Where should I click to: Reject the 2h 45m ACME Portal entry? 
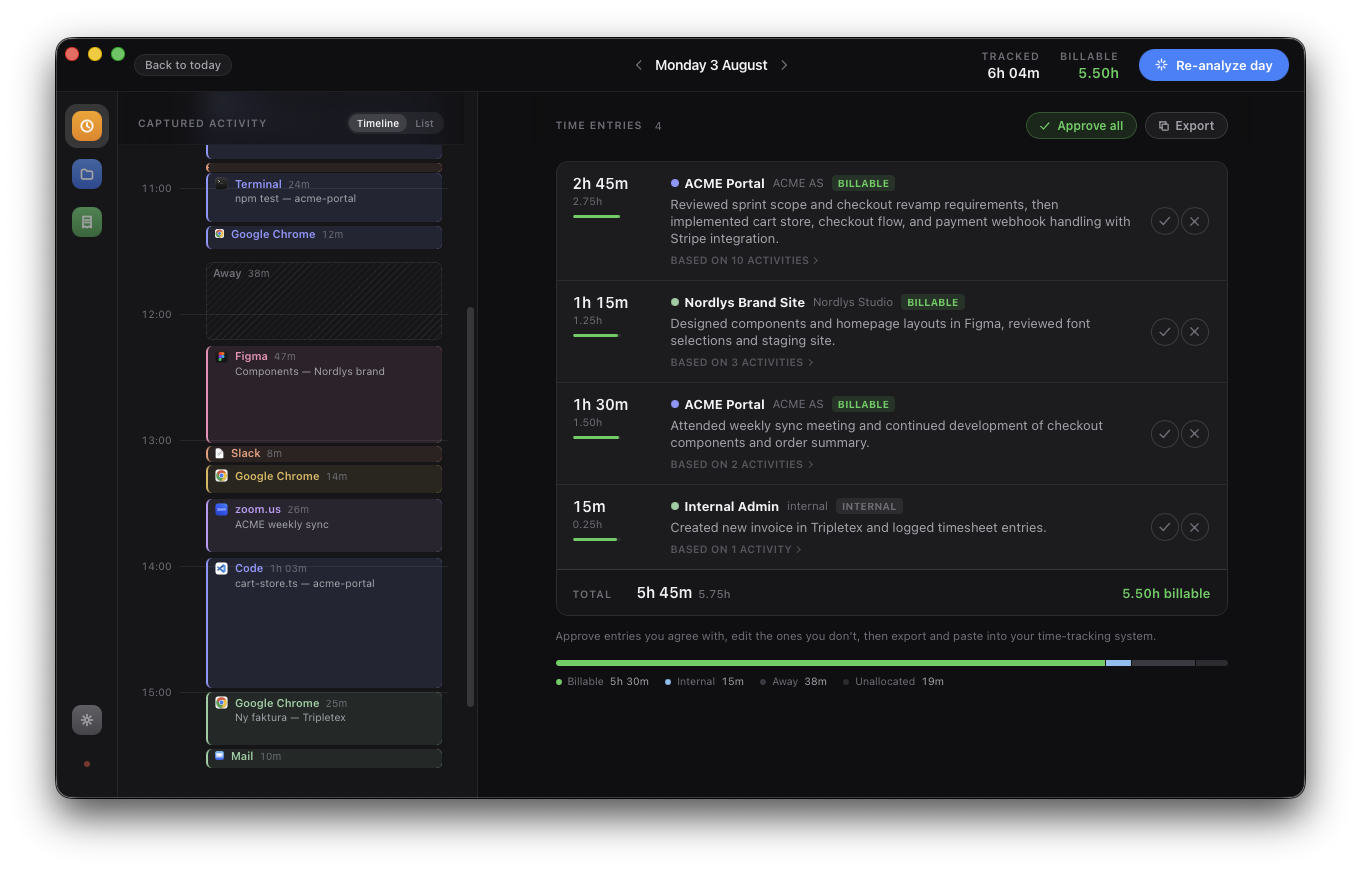[x=1195, y=221]
